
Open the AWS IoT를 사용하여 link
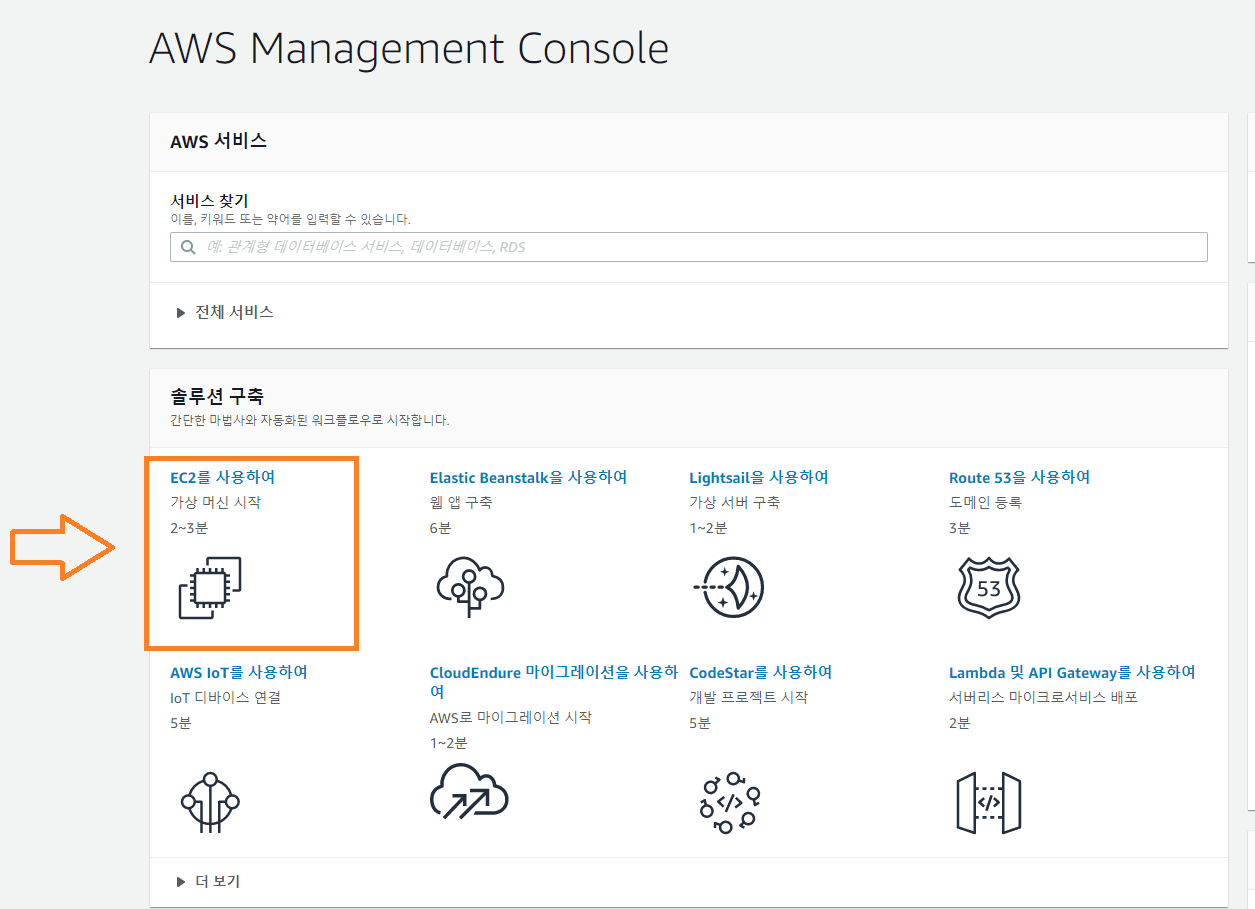pyautogui.click(x=239, y=672)
